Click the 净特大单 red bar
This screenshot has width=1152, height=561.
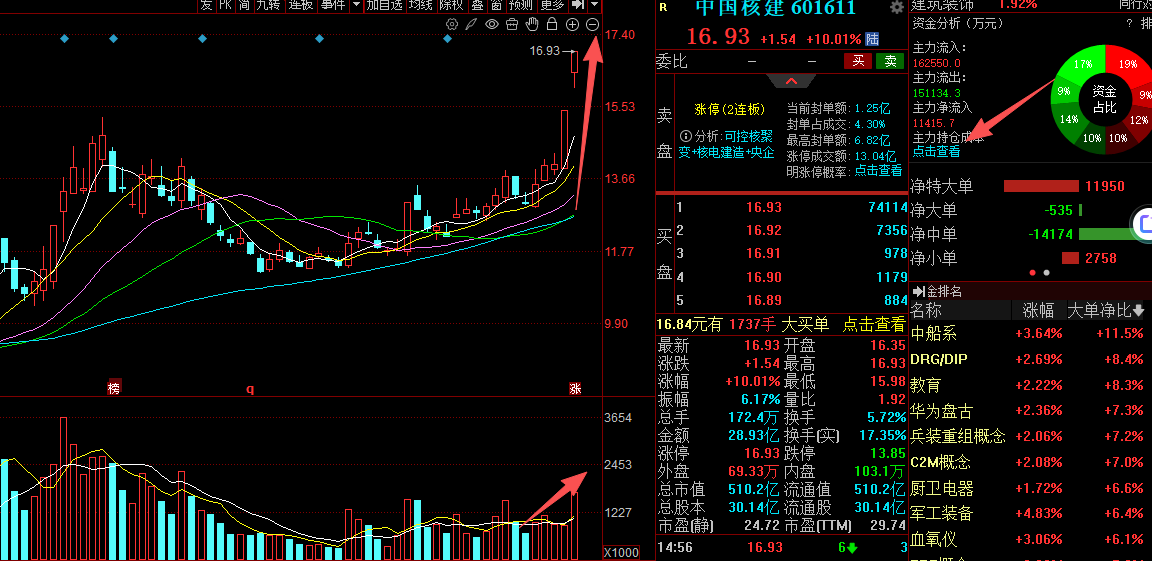(x=1040, y=187)
